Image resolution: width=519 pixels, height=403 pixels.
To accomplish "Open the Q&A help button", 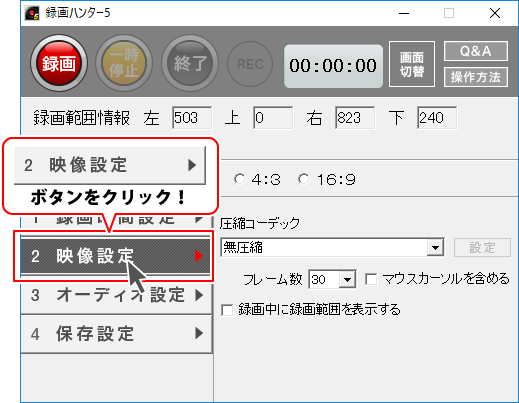I will [476, 51].
